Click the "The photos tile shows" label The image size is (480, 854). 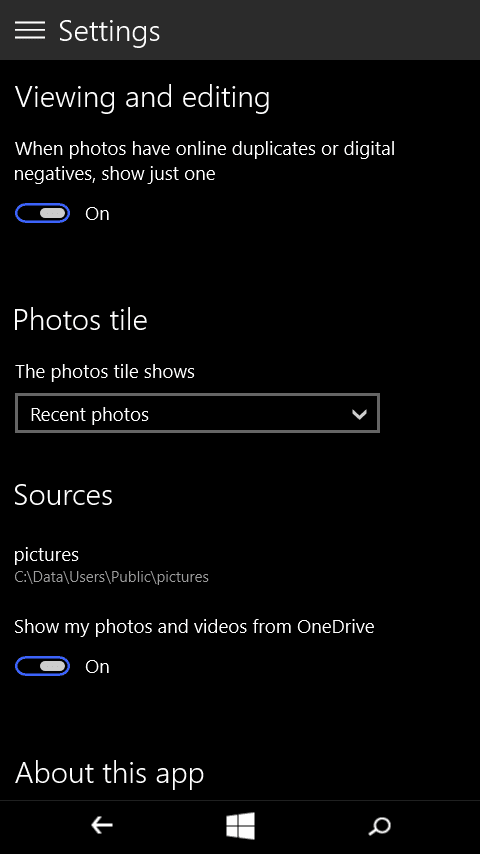[x=105, y=371]
